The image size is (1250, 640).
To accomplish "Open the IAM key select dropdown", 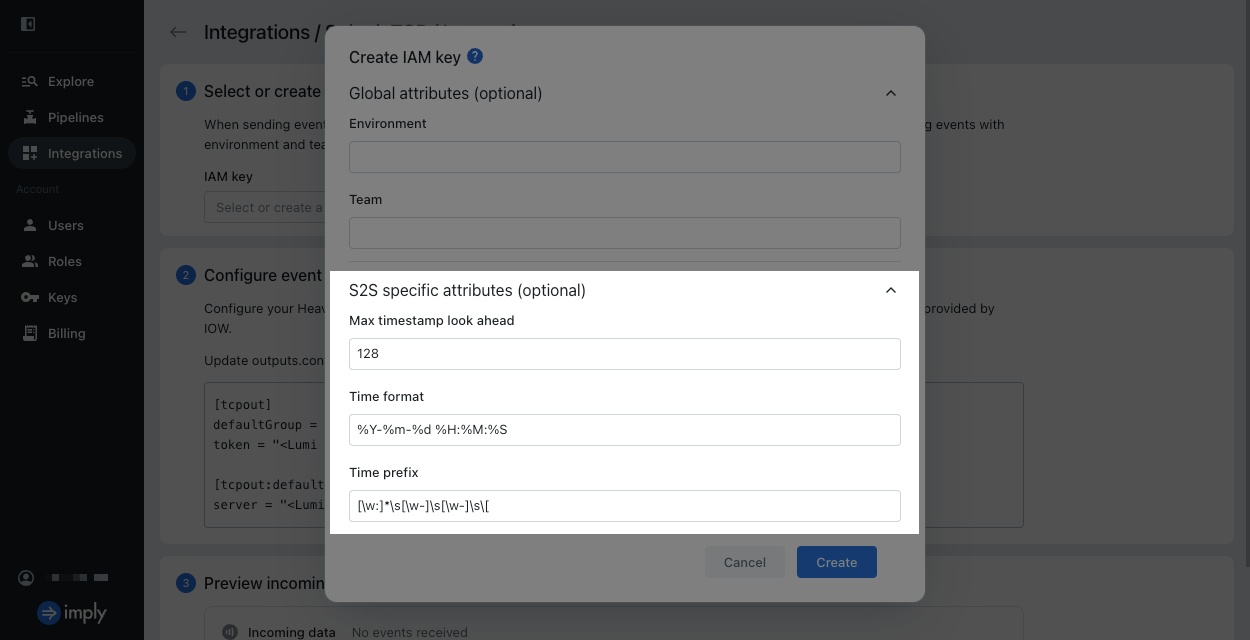I will (x=265, y=207).
